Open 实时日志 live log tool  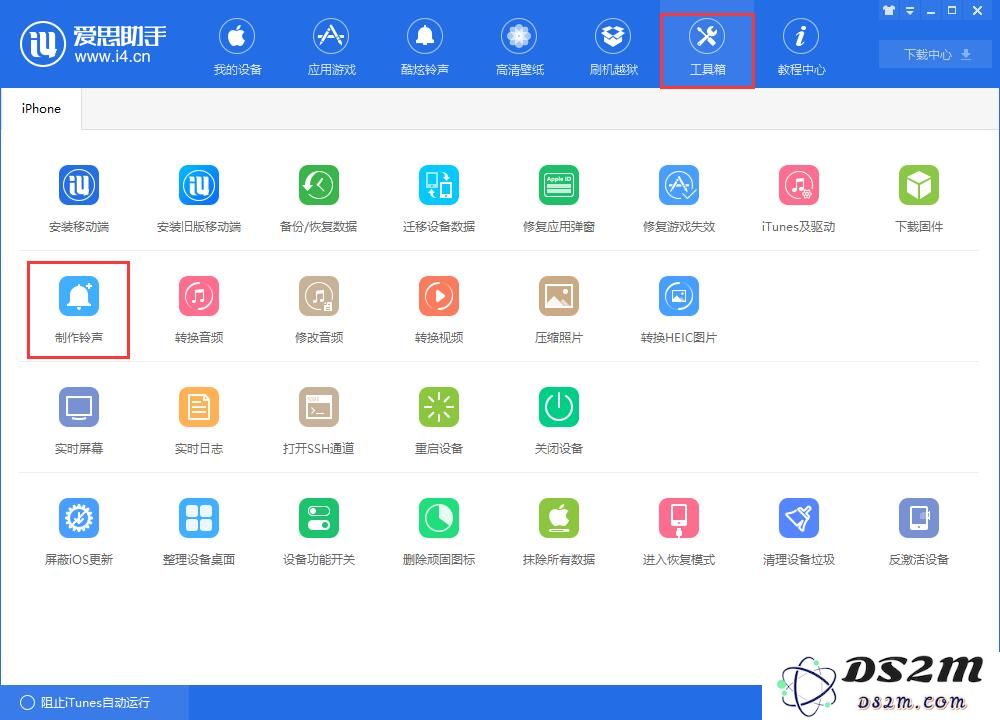pyautogui.click(x=199, y=420)
